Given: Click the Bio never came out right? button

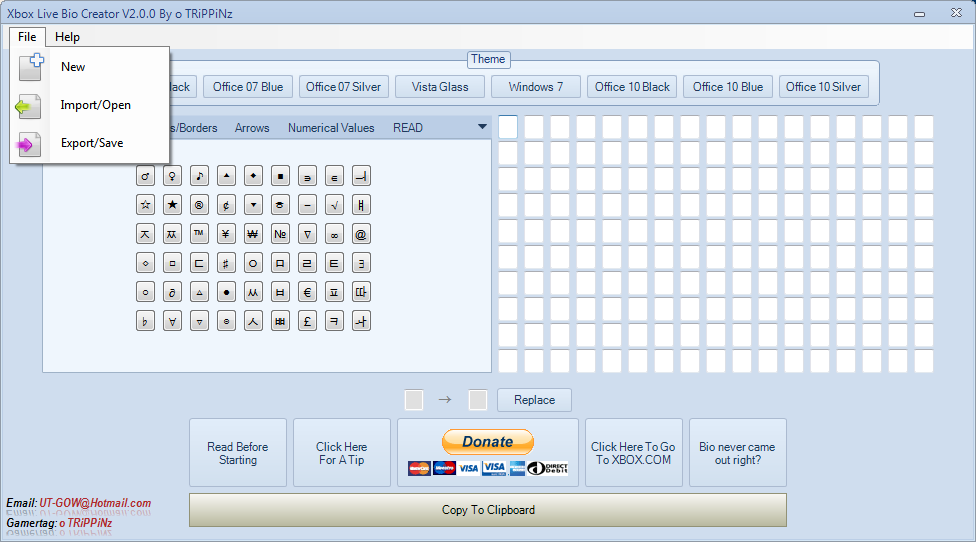Looking at the screenshot, I should pos(738,453).
